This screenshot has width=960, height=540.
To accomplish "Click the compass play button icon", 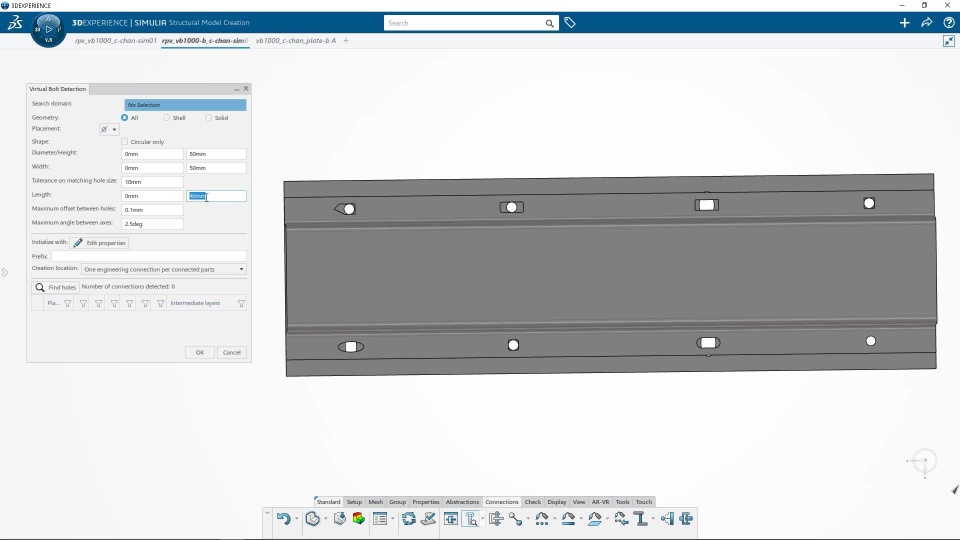I will point(48,29).
